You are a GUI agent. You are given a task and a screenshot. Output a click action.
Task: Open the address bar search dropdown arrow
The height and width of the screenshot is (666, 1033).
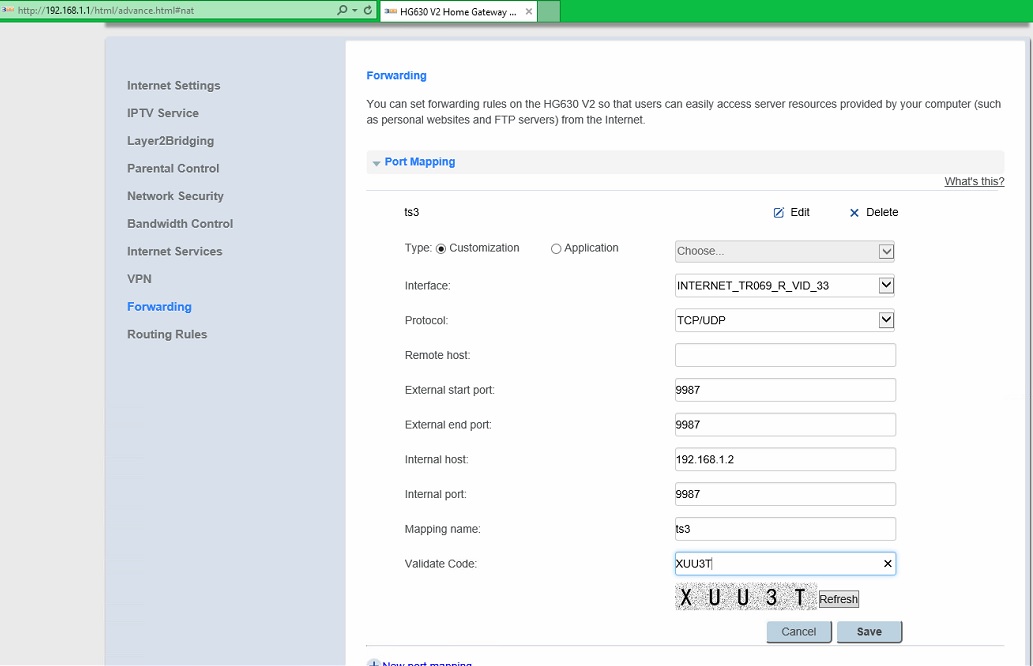coord(354,11)
